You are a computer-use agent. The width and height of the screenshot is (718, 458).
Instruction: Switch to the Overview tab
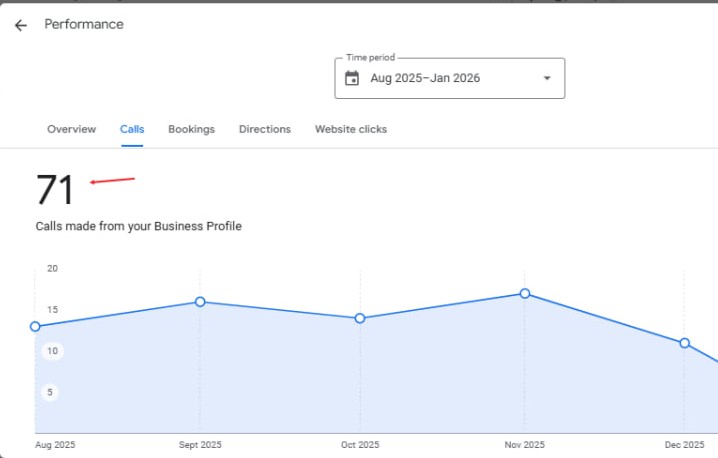click(72, 129)
